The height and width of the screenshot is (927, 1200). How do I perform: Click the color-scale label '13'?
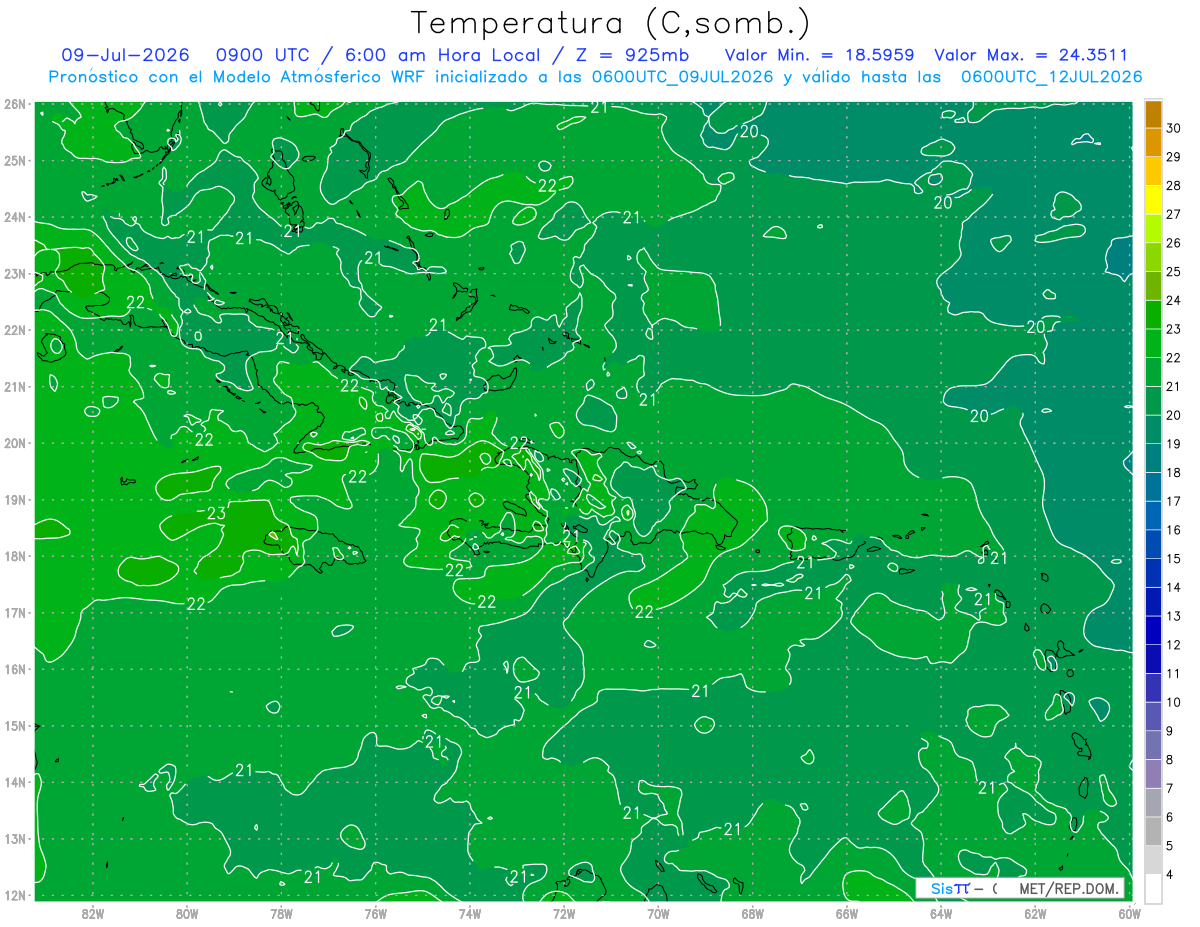pyautogui.click(x=1174, y=616)
